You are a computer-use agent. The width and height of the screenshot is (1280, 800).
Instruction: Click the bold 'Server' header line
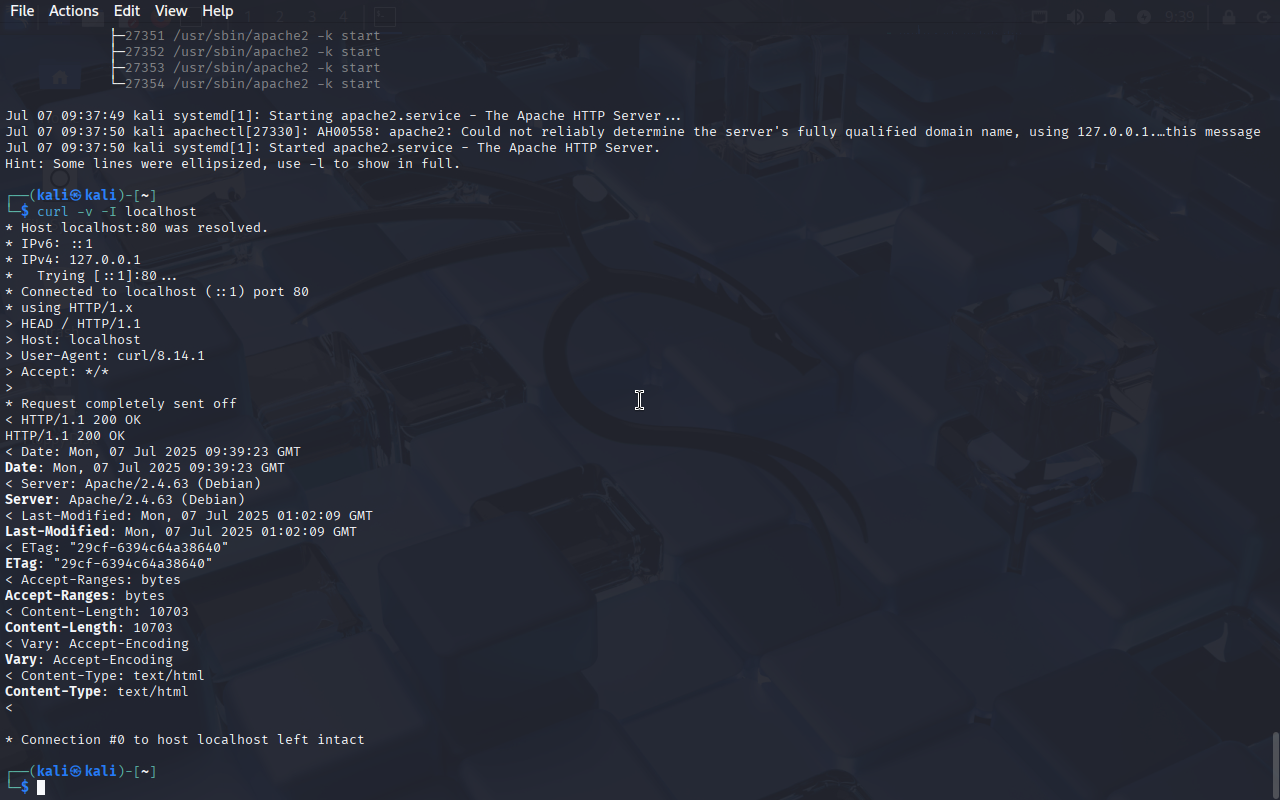tap(125, 500)
